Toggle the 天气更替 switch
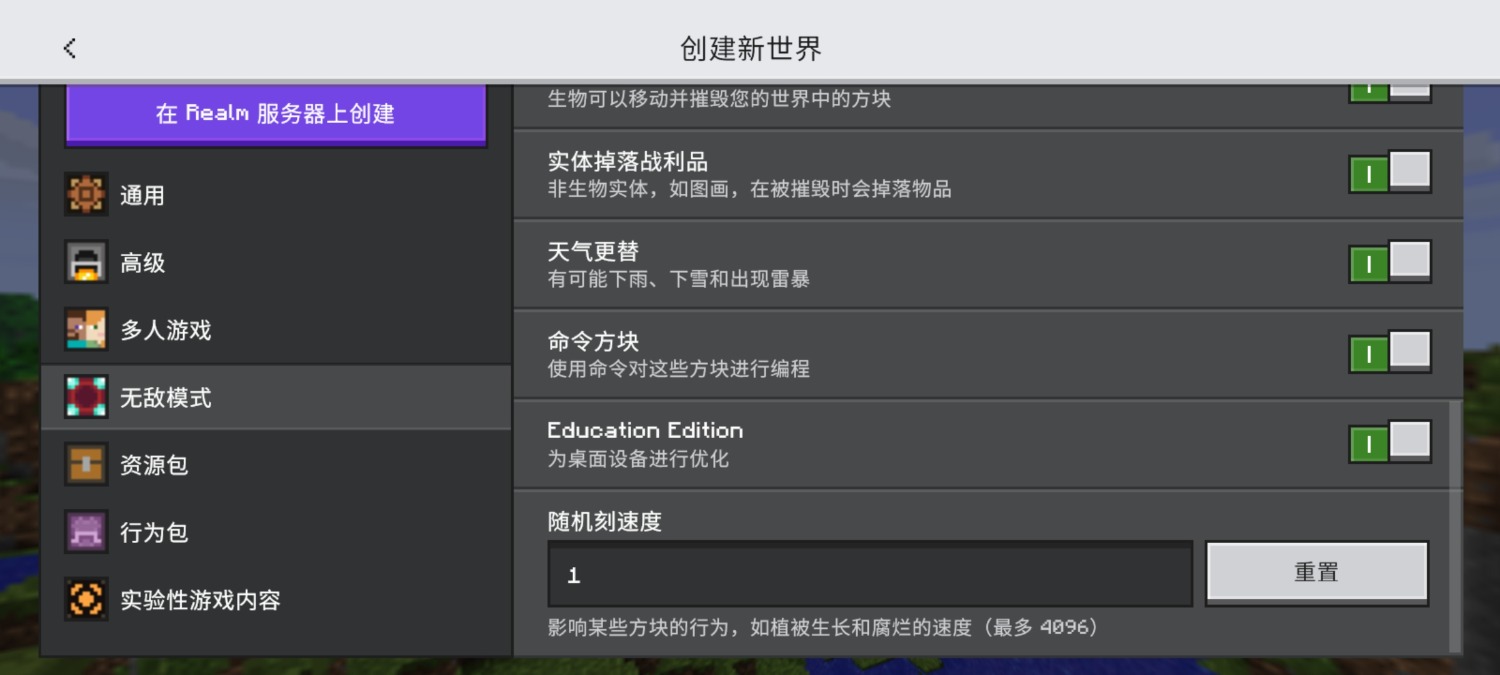The height and width of the screenshot is (675, 1500). point(1390,263)
